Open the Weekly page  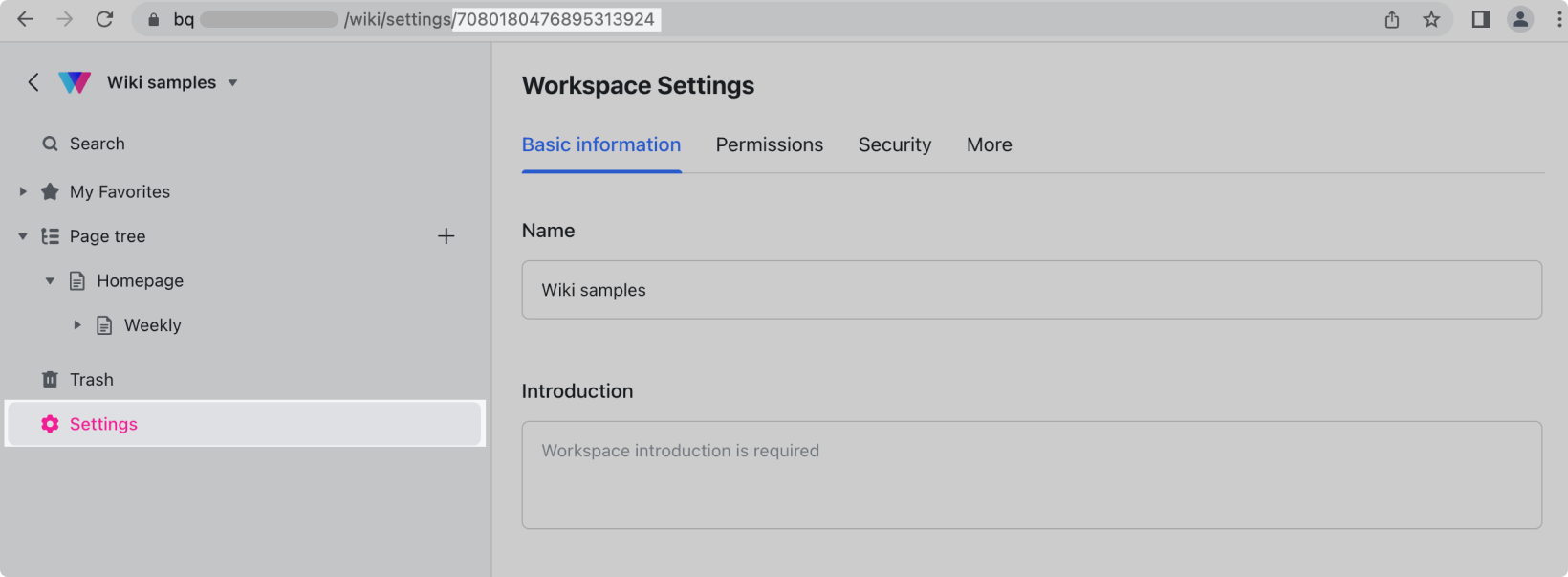click(152, 325)
